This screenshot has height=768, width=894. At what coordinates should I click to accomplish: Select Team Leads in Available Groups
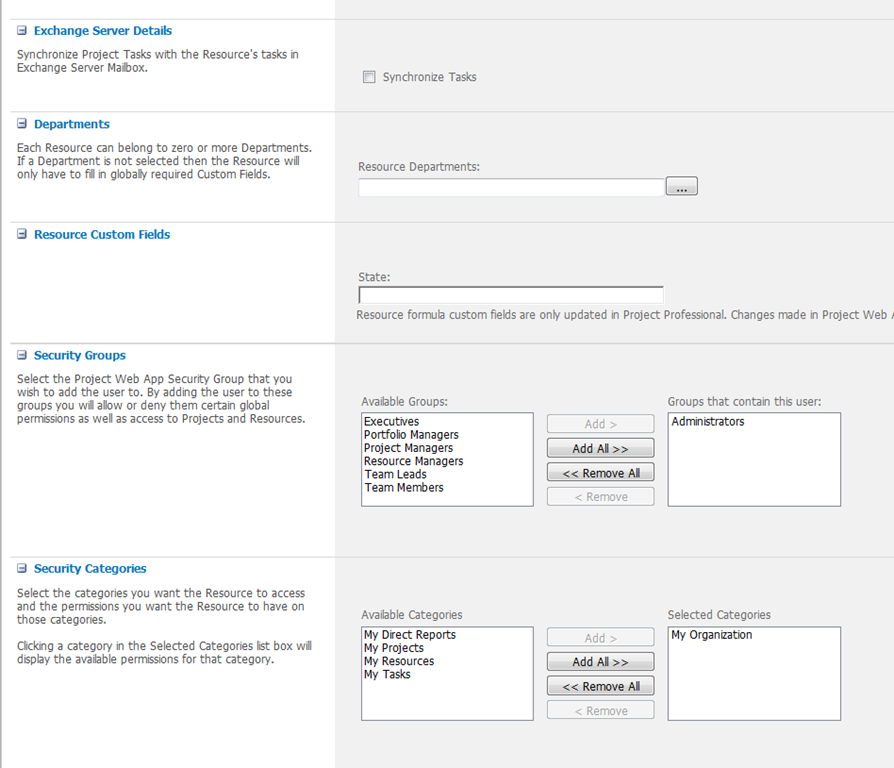[395, 474]
